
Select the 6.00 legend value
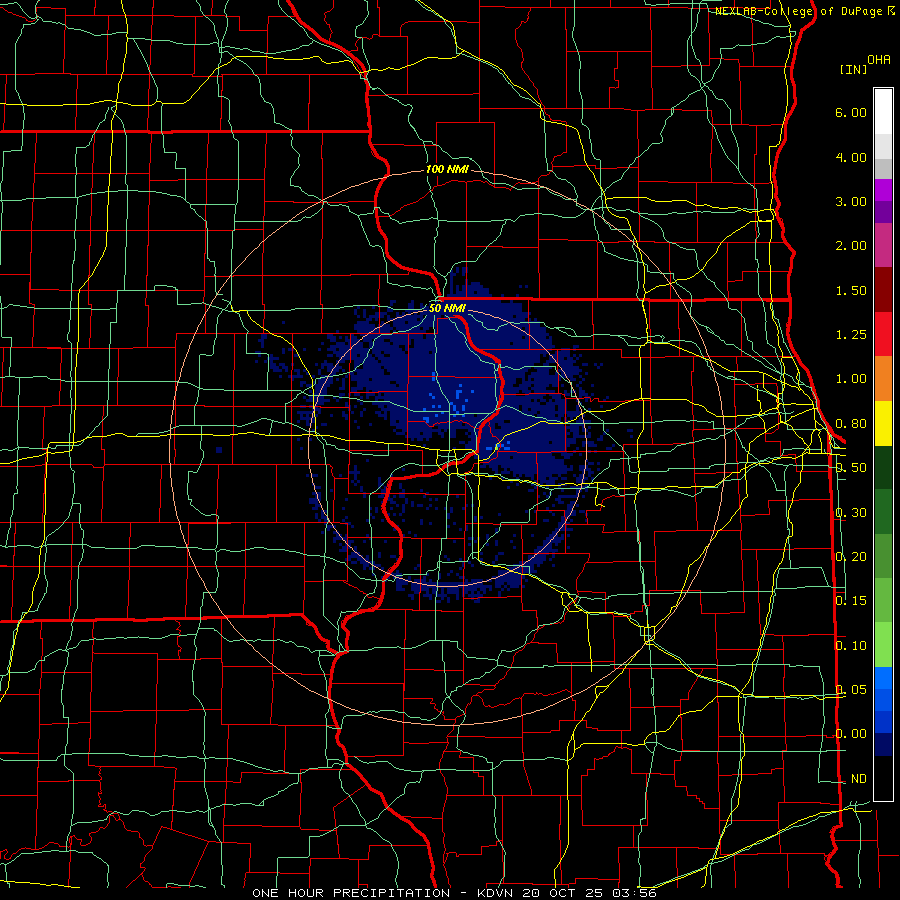pyautogui.click(x=851, y=112)
